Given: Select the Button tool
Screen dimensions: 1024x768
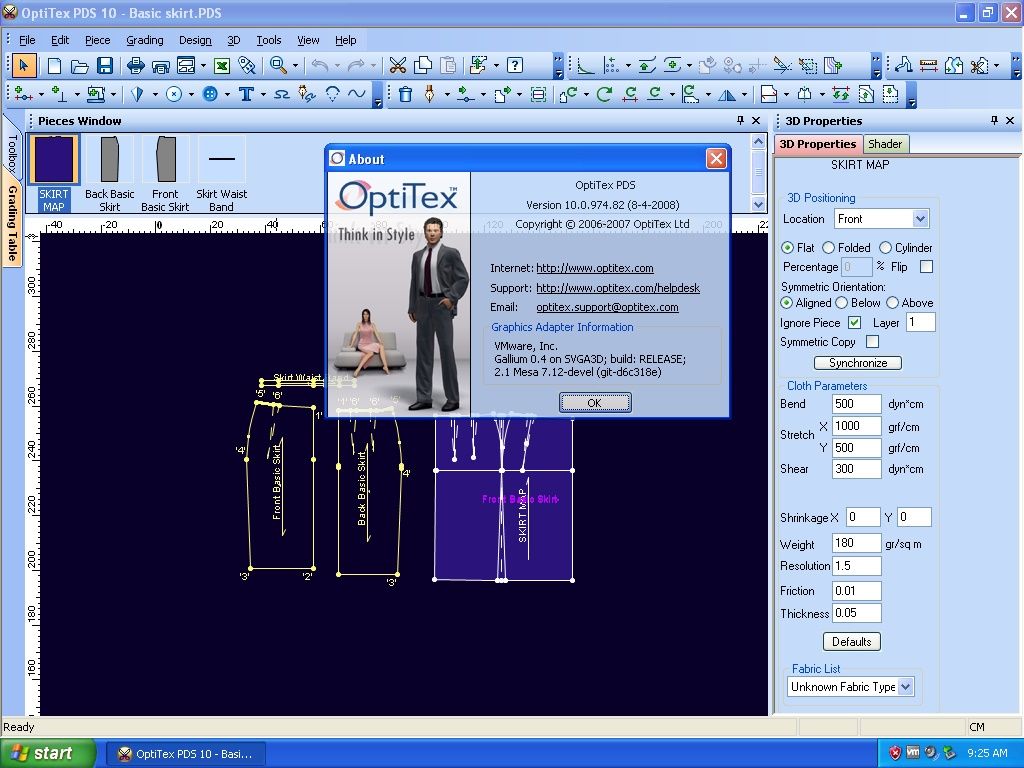Looking at the screenshot, I should click(210, 95).
